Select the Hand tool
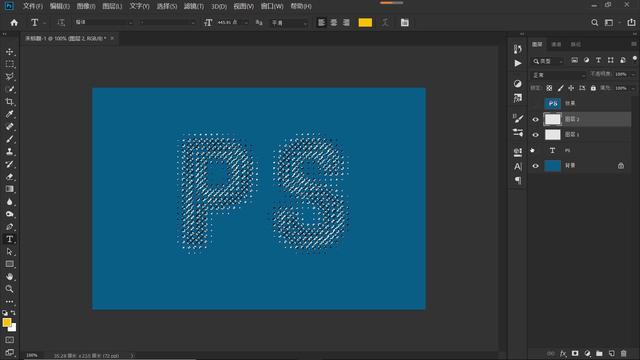640x360 pixels. coord(9,276)
